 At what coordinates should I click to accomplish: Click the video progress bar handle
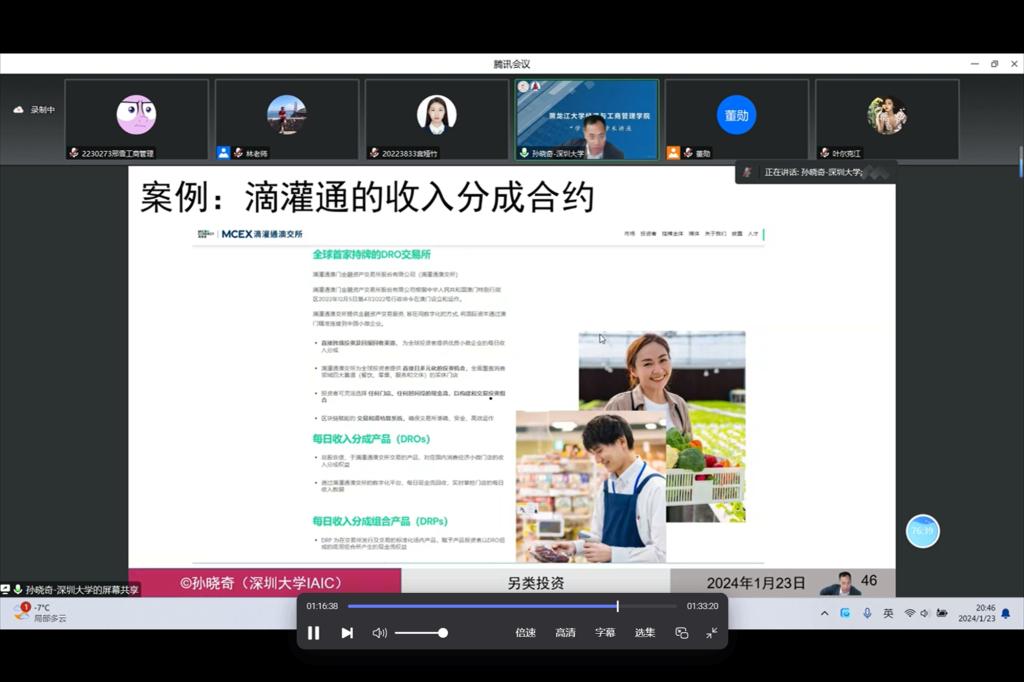(617, 606)
